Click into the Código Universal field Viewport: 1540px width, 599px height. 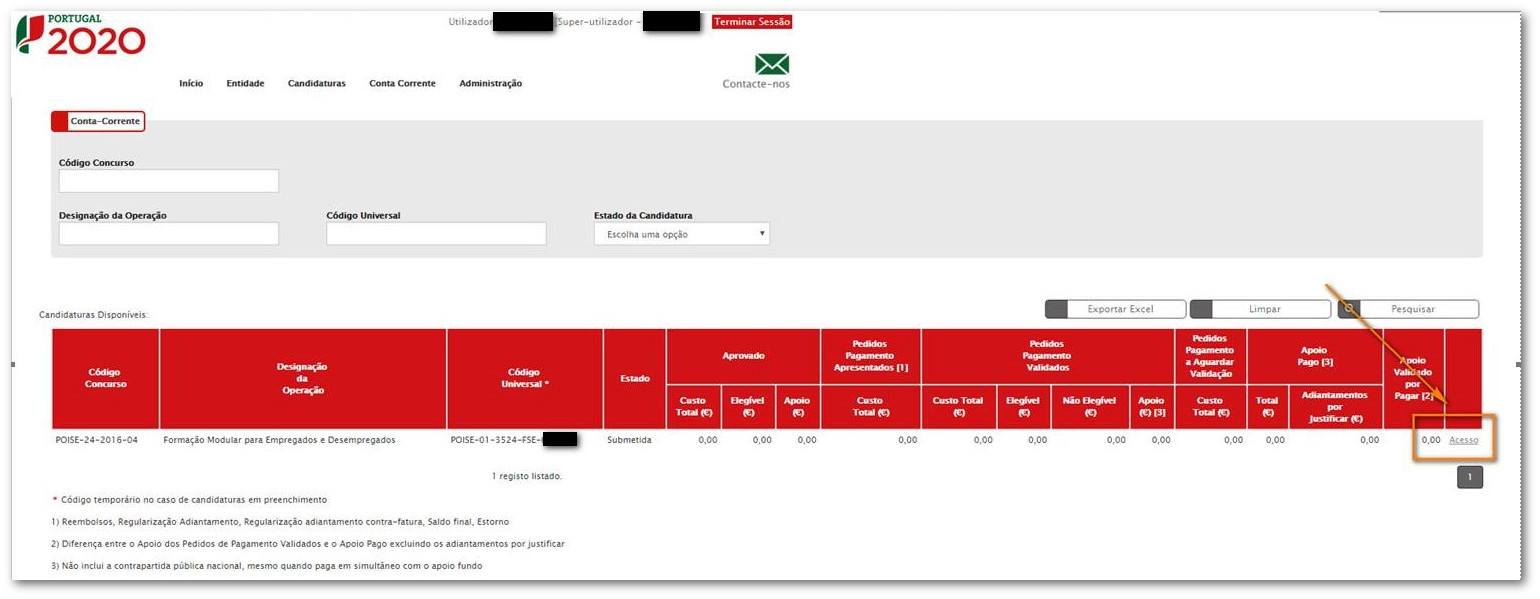(x=436, y=234)
